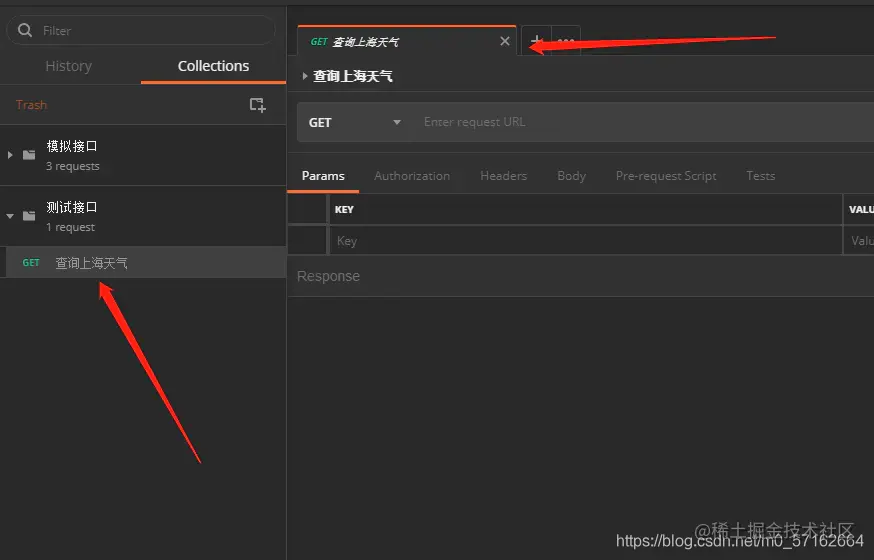Click the 3 requests count text

coord(73,166)
